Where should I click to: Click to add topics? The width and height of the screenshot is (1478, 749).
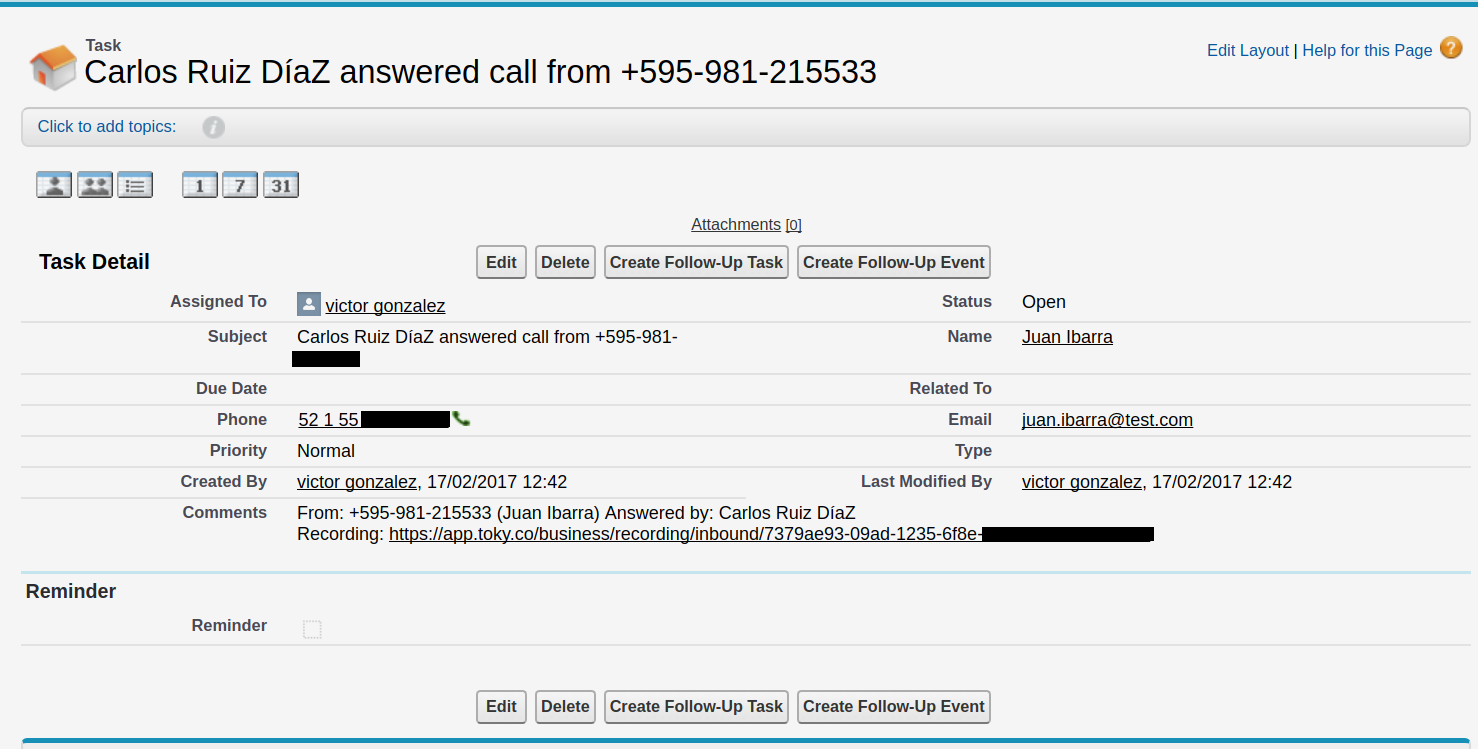(107, 127)
